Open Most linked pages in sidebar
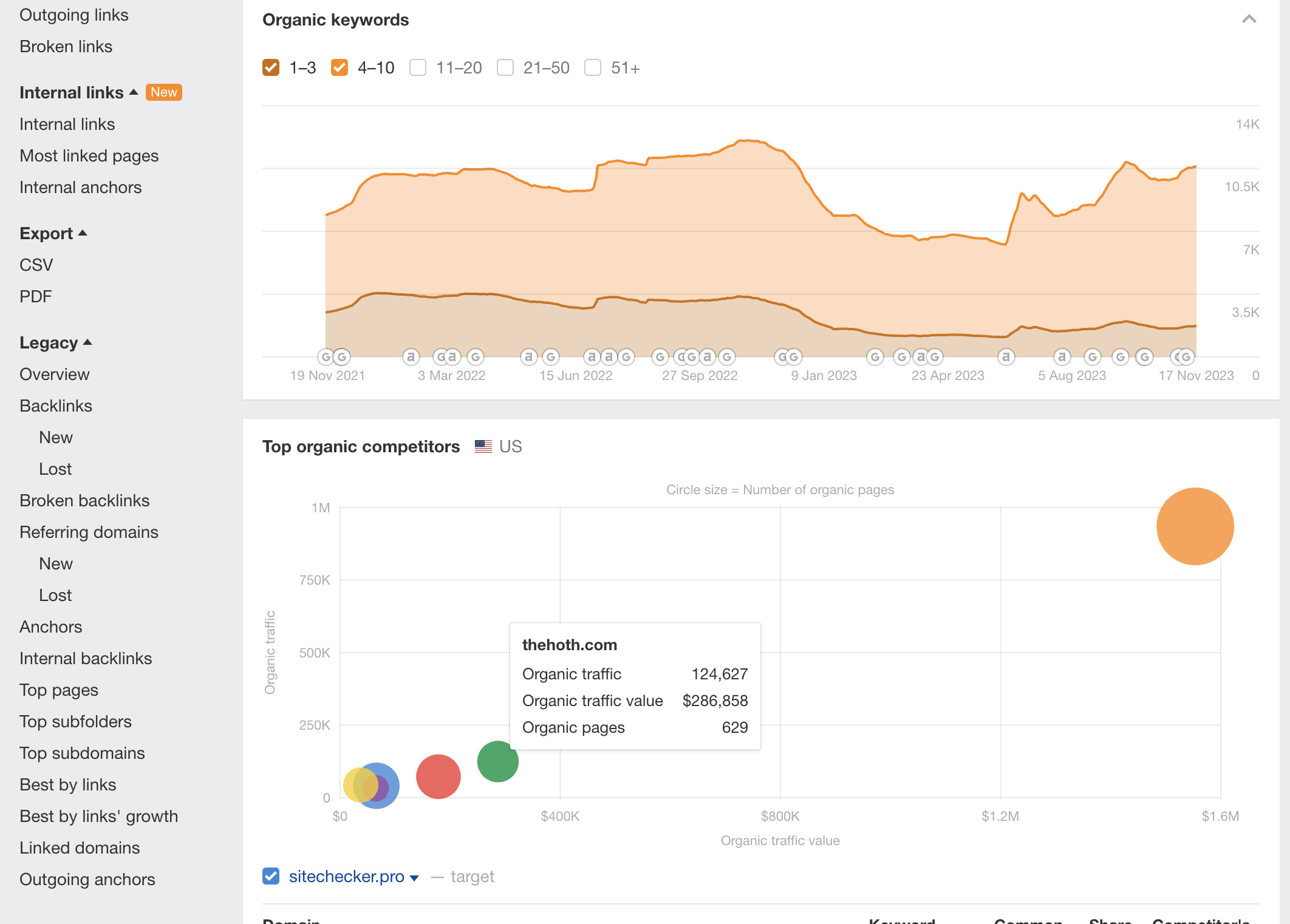This screenshot has height=924, width=1290. [x=89, y=155]
